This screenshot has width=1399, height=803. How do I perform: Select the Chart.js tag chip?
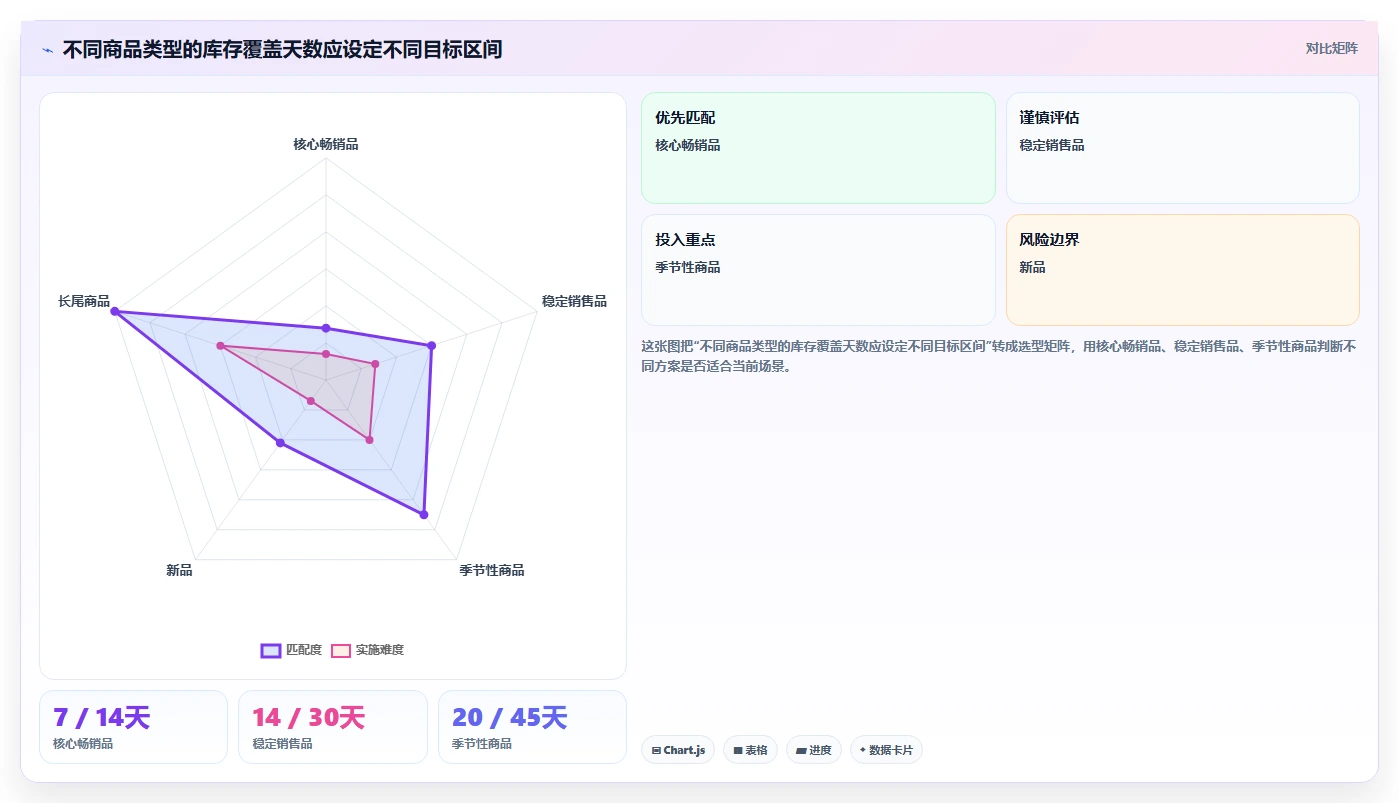click(x=678, y=750)
